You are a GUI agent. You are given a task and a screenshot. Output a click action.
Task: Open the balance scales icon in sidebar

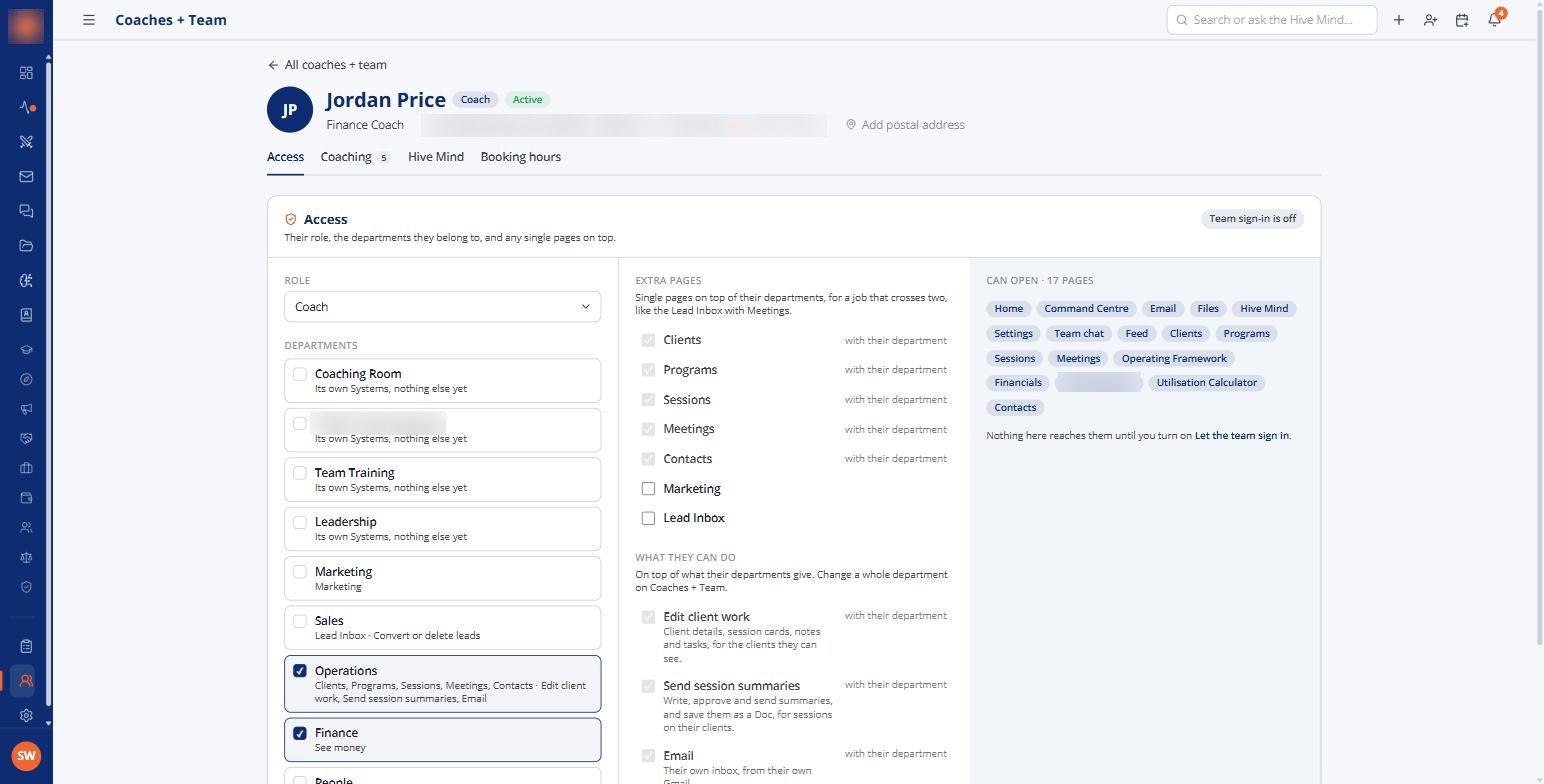(26, 557)
